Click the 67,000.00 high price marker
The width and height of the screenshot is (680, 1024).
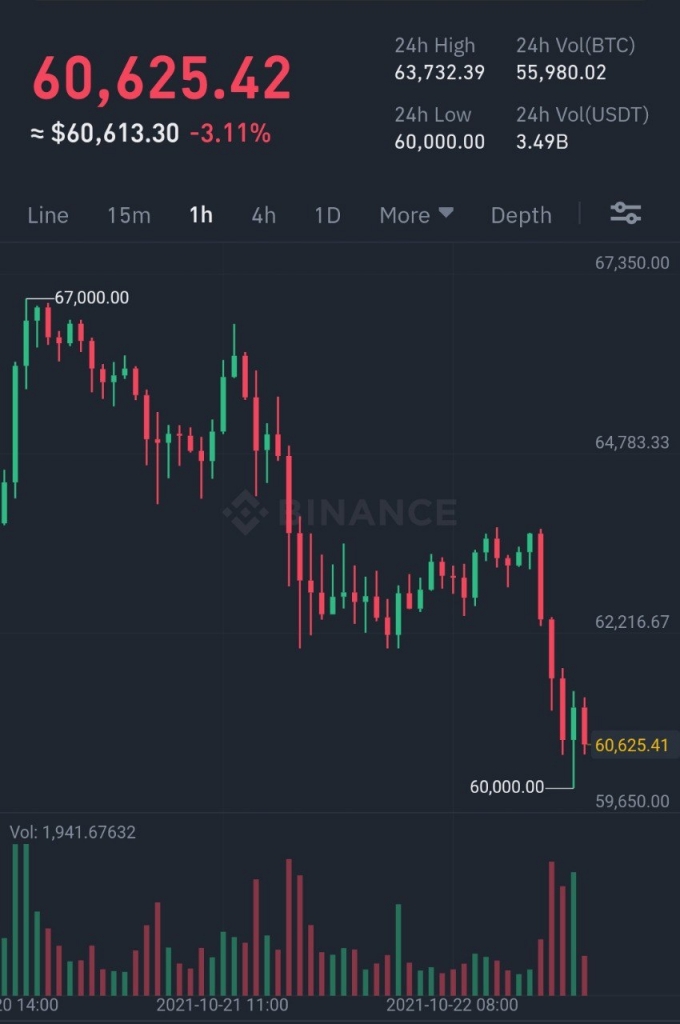(x=91, y=298)
